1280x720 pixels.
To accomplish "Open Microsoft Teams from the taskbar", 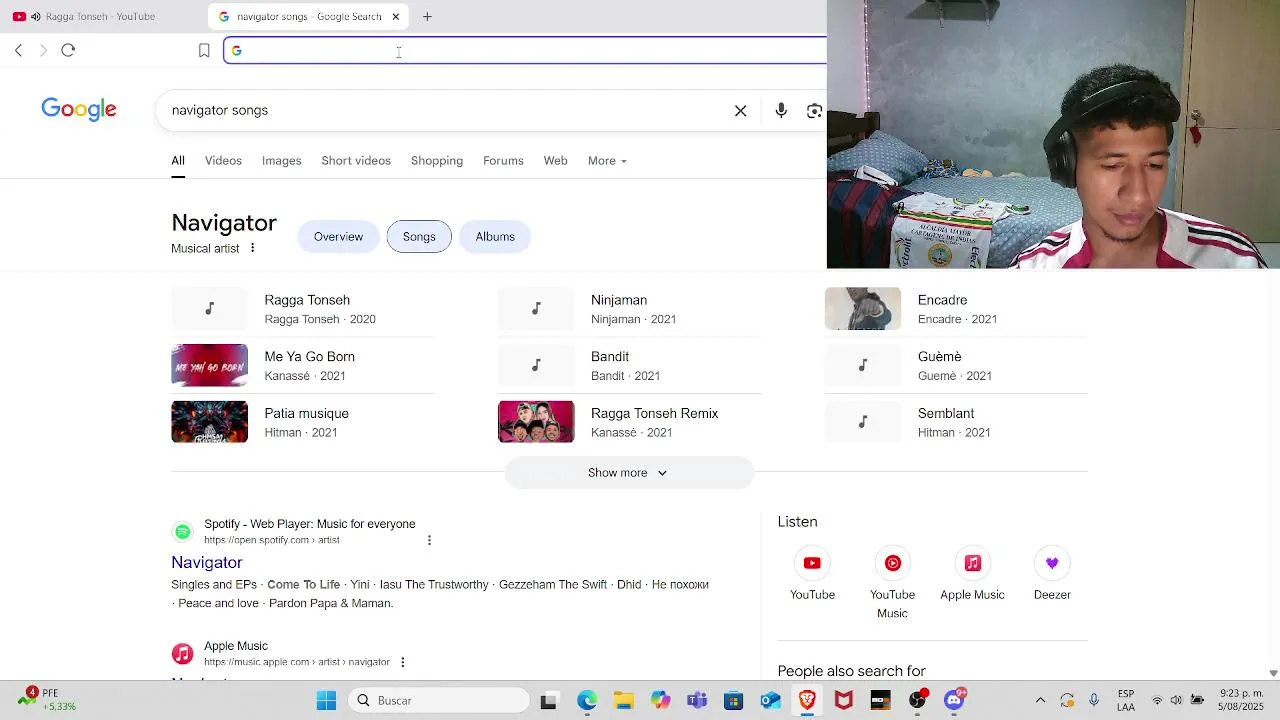I will point(697,701).
